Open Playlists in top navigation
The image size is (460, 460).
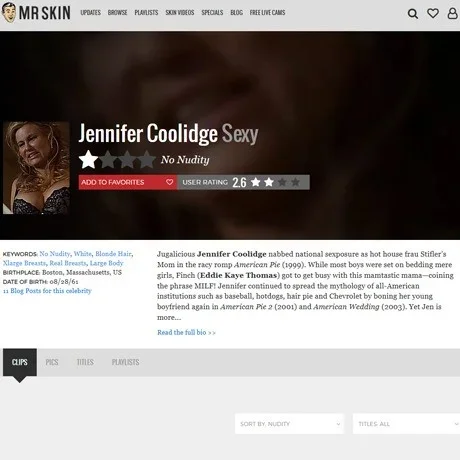coord(146,13)
